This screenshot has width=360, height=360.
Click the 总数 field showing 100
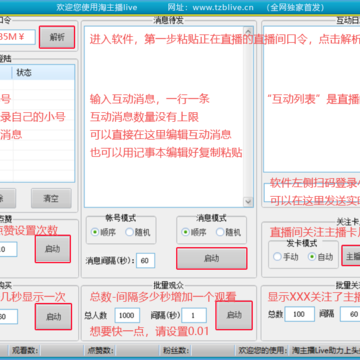299,314
